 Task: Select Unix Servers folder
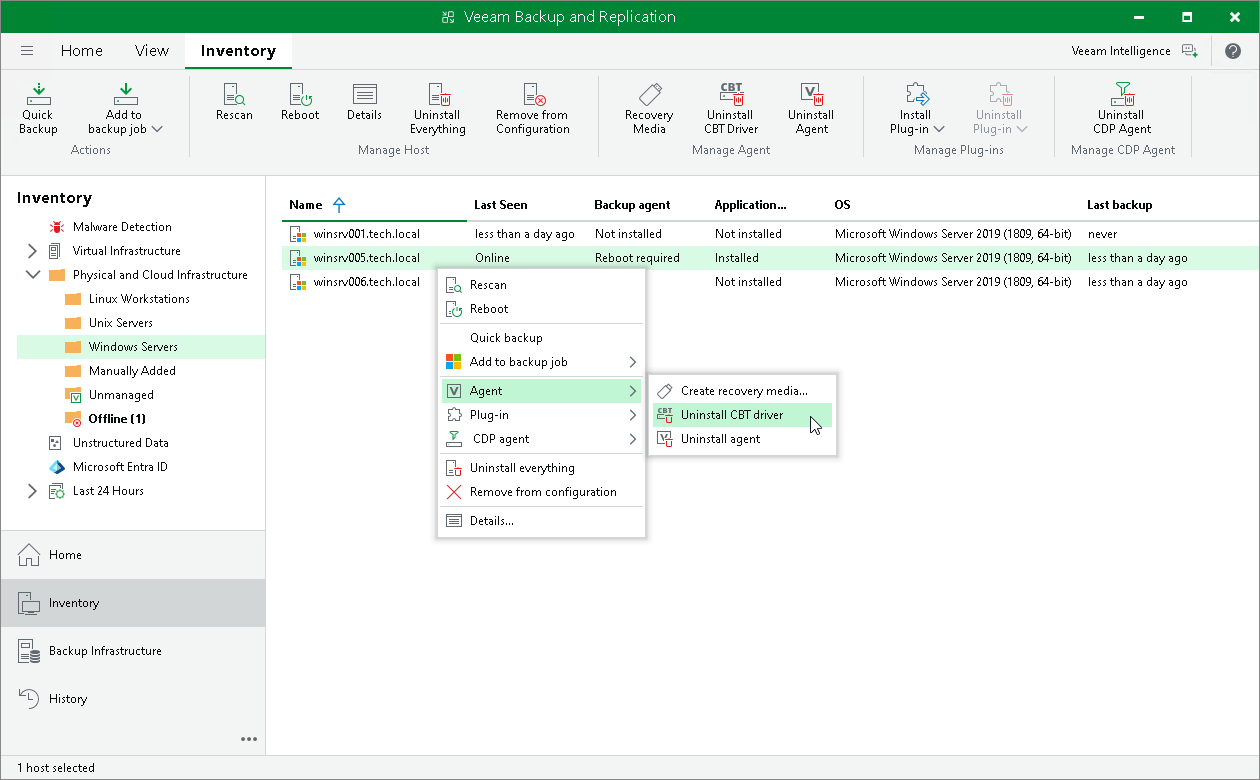[x=120, y=323]
